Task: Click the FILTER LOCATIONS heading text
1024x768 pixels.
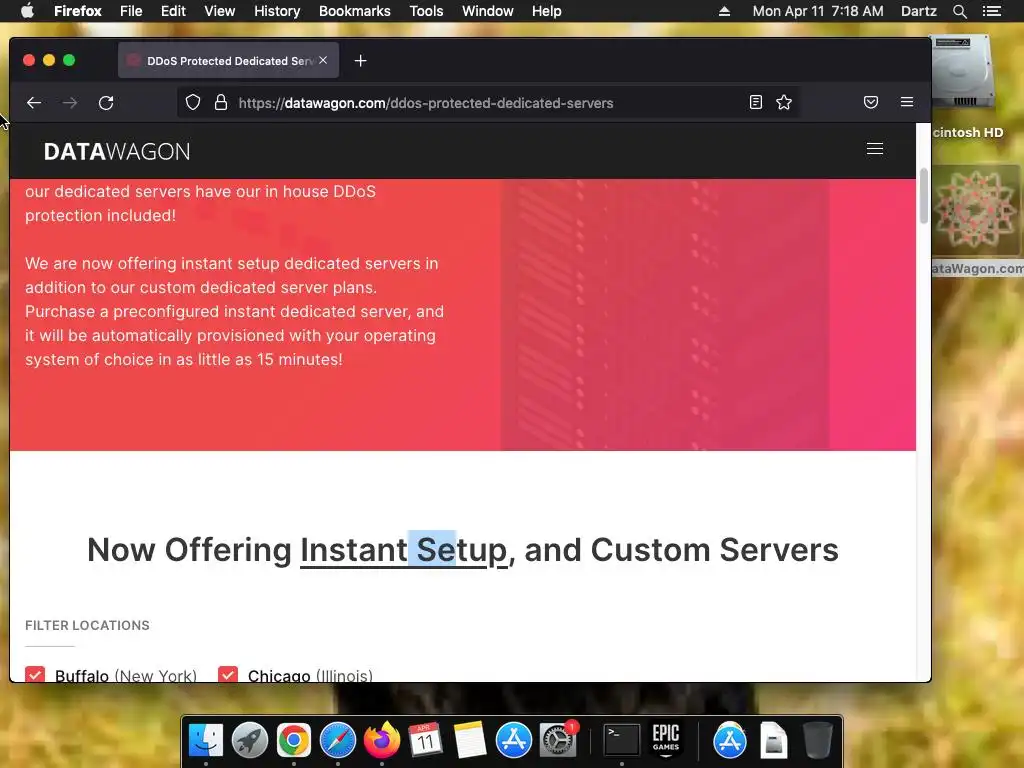Action: [88, 625]
